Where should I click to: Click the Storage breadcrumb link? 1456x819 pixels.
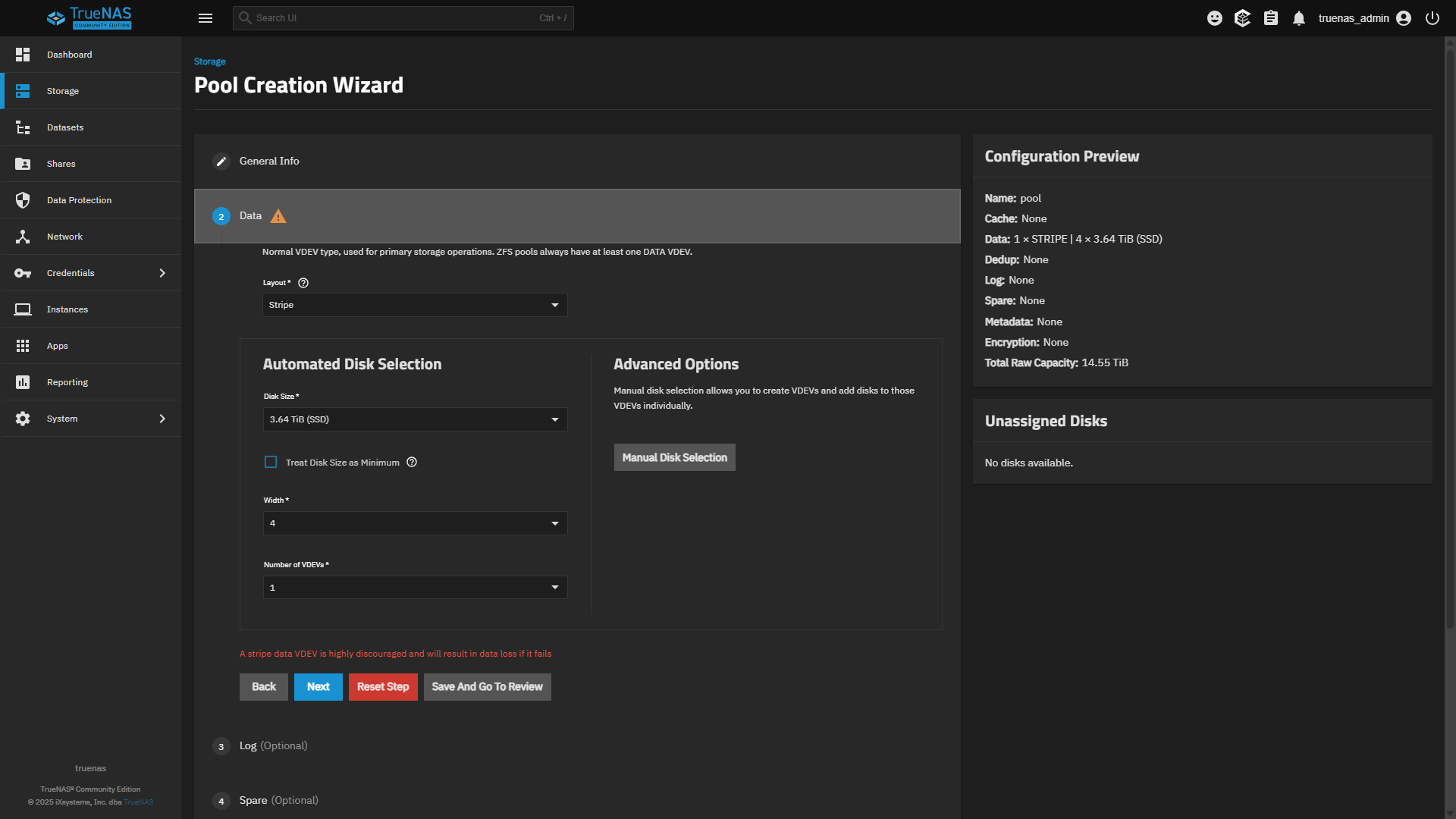209,61
